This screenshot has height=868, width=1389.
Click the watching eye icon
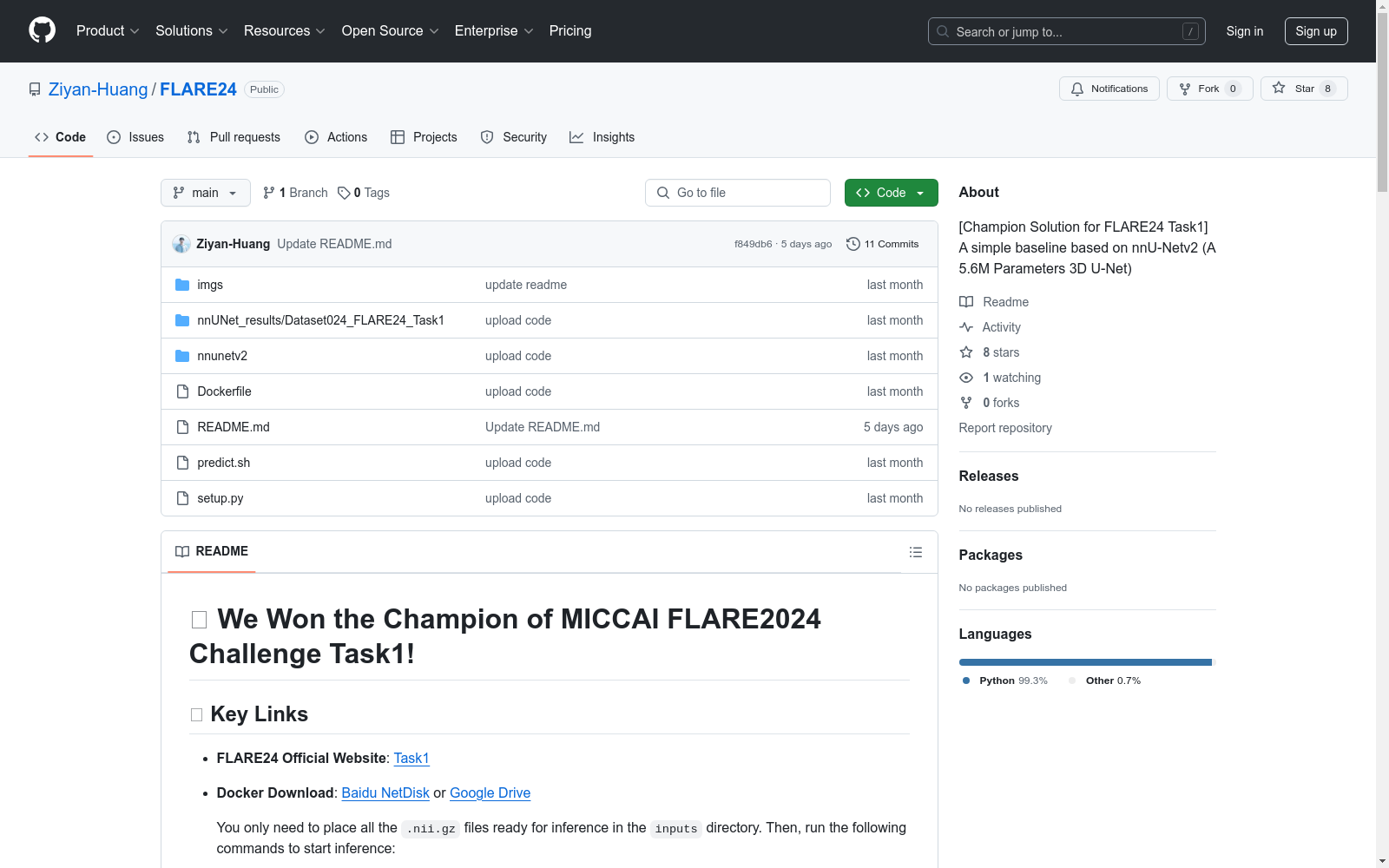(966, 378)
